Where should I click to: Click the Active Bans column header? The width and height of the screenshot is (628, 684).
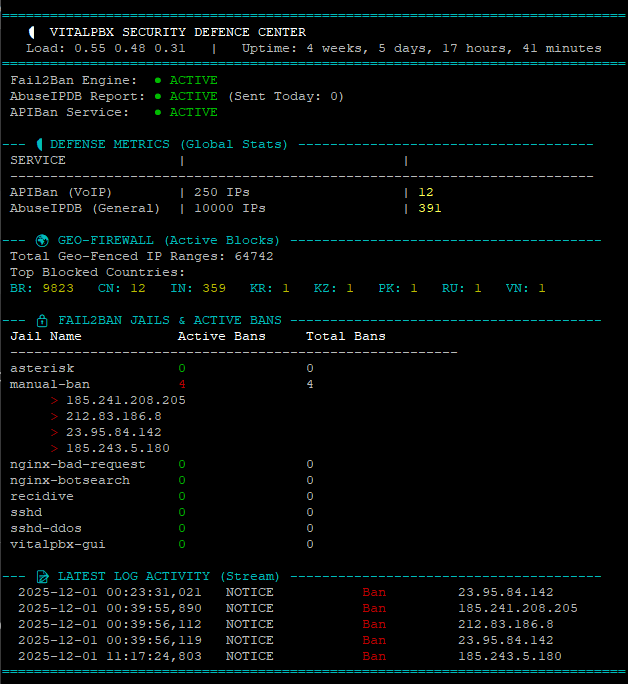point(221,336)
